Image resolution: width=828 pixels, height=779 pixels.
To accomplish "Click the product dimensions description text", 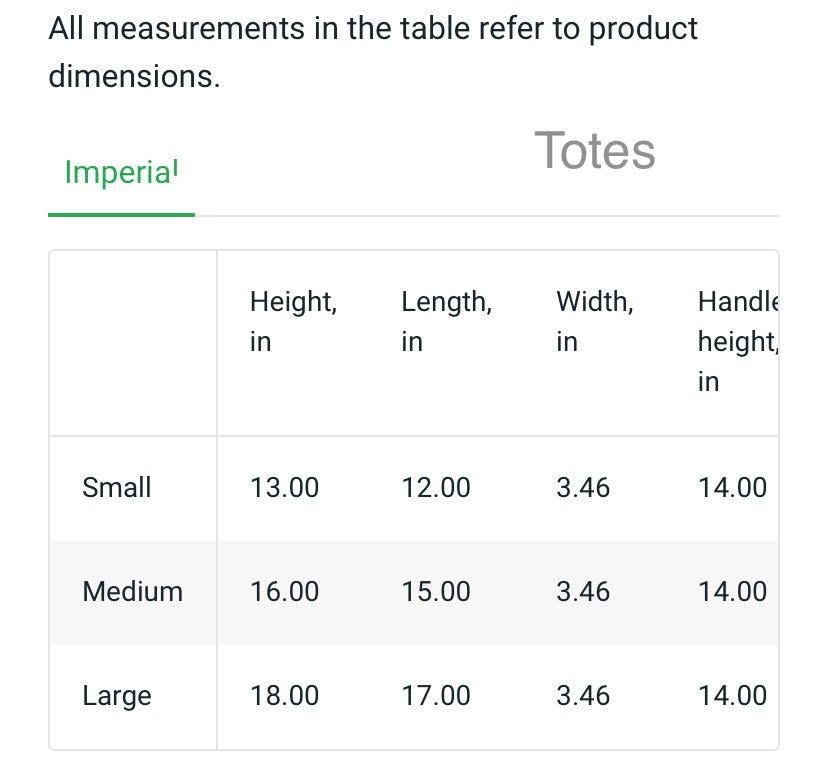I will pyautogui.click(x=373, y=52).
